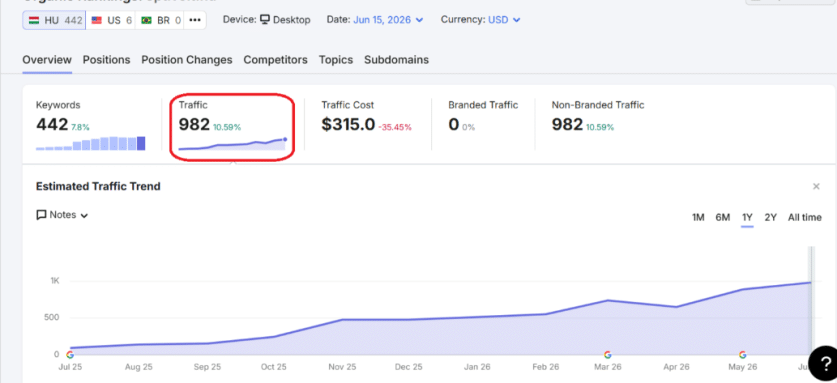Click the Traffic sparkline mini chart
Image resolution: width=837 pixels, height=383 pixels.
click(232, 144)
